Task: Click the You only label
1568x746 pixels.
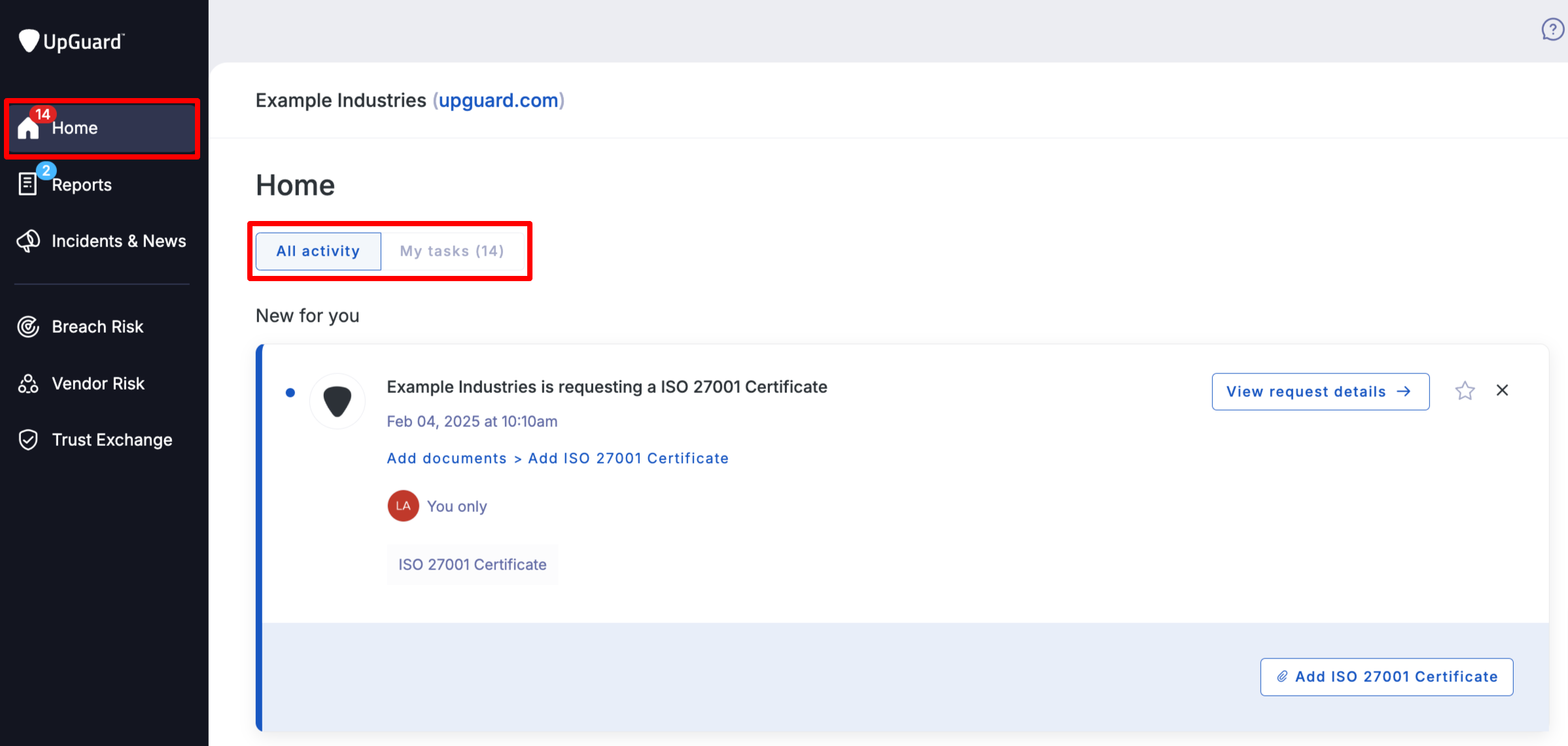Action: [x=457, y=507]
